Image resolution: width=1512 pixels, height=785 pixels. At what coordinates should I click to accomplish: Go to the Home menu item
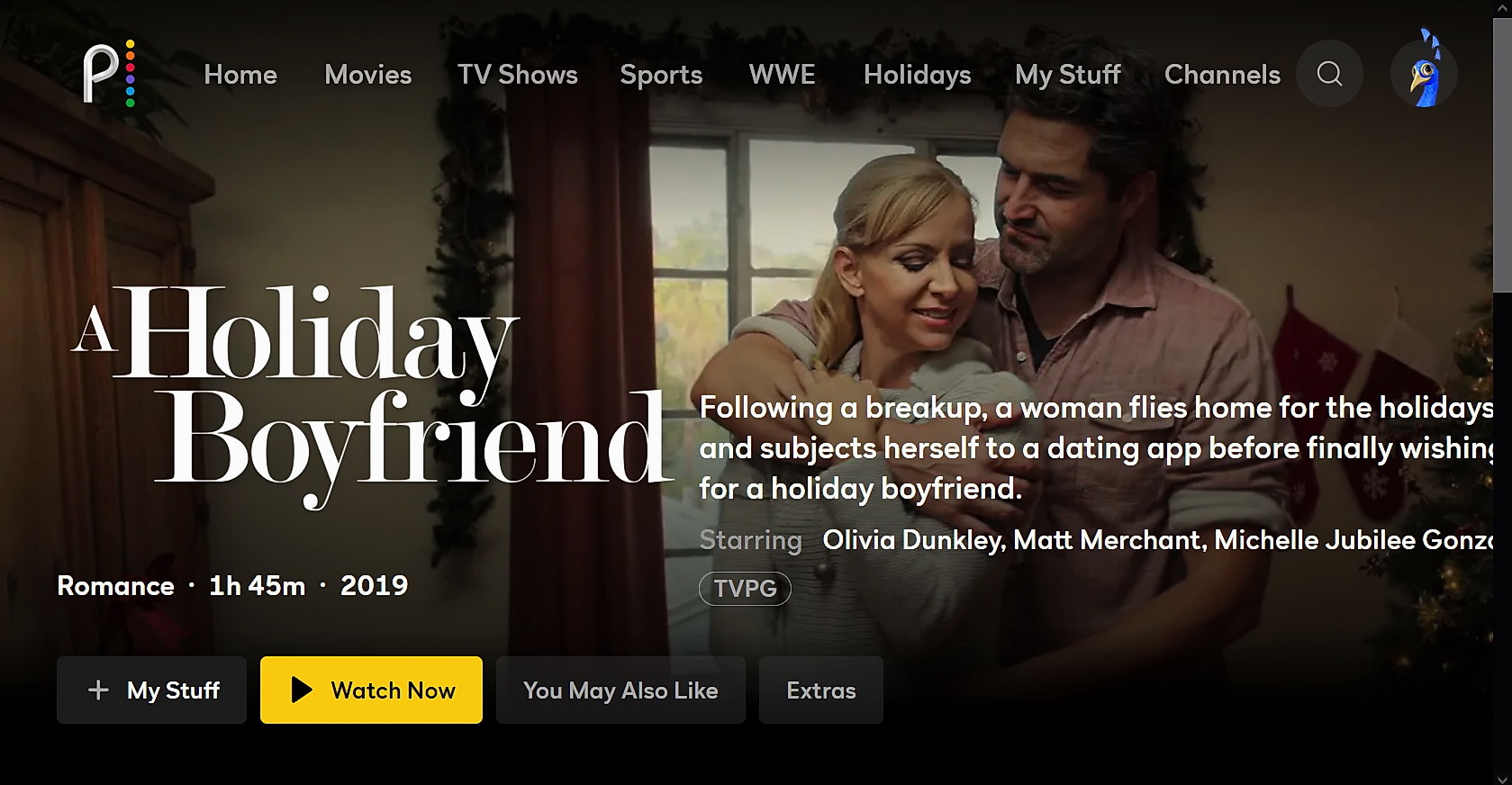pyautogui.click(x=240, y=75)
